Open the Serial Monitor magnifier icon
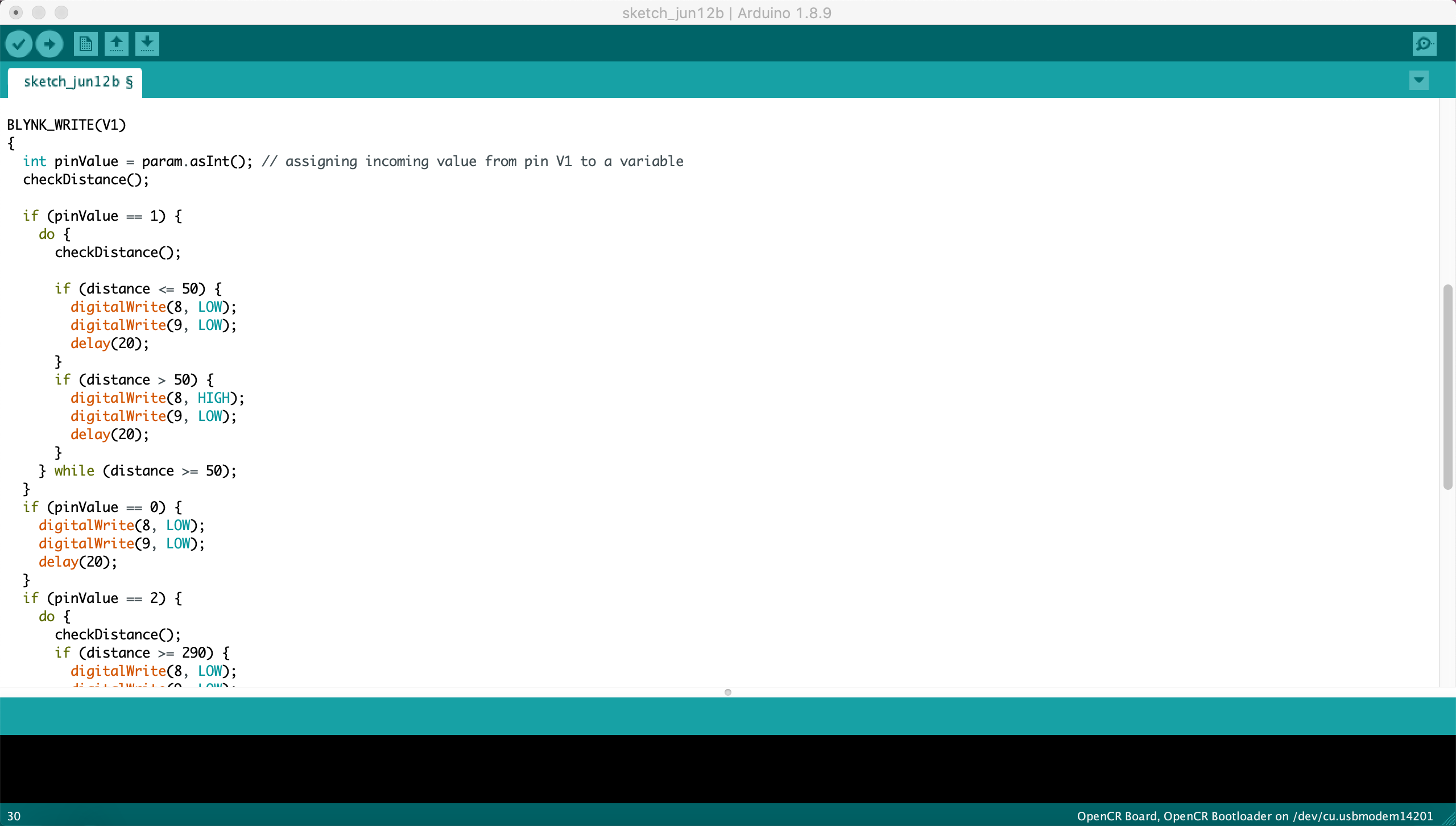The image size is (1456, 826). 1424,43
